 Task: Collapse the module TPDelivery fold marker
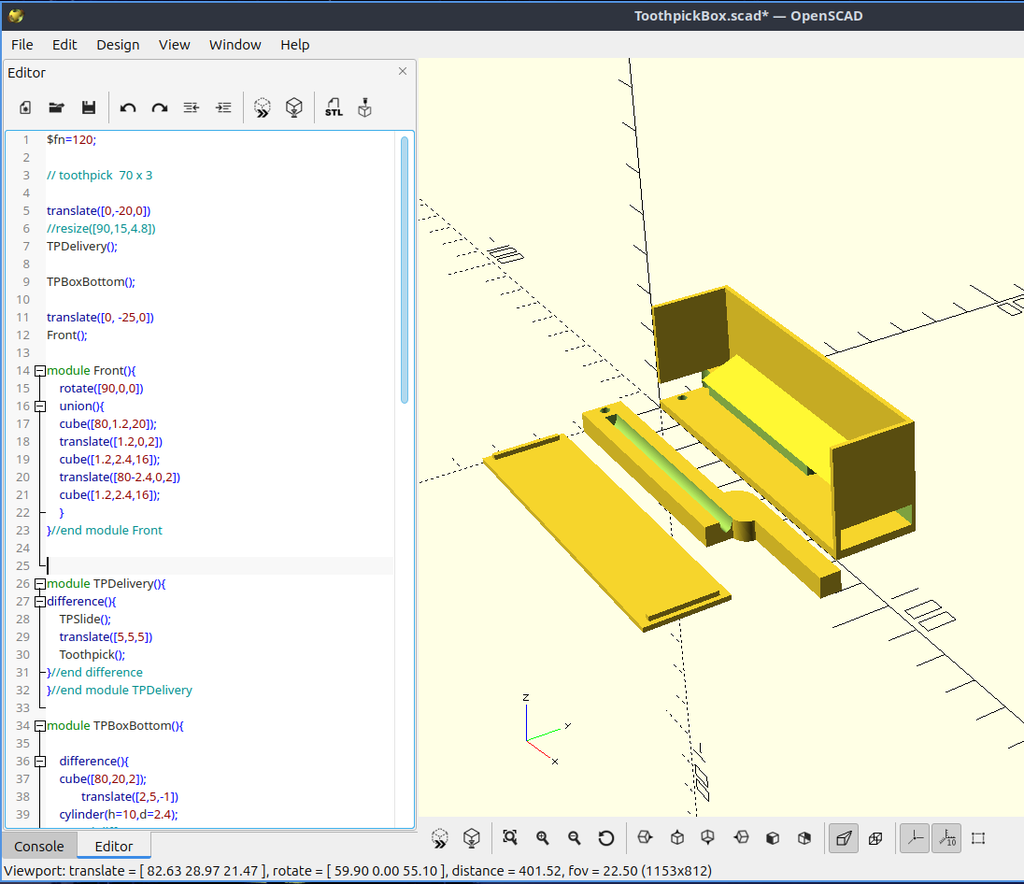pyautogui.click(x=40, y=584)
